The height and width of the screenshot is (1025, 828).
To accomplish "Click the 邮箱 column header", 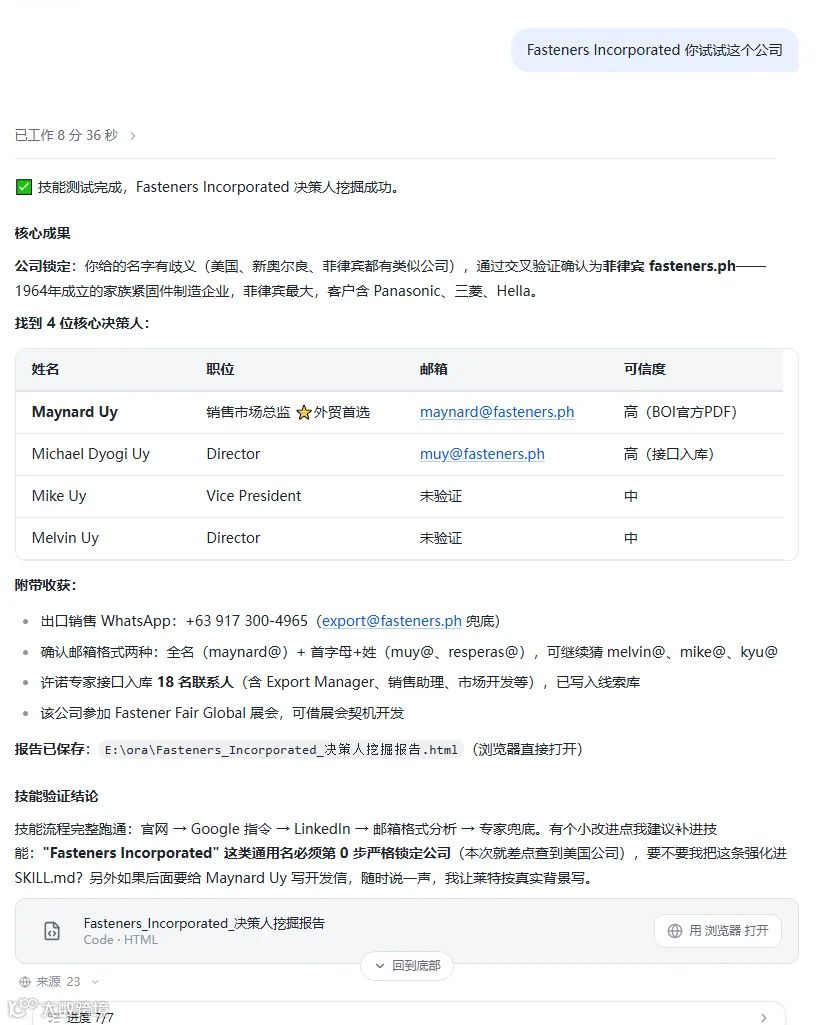I will coord(433,369).
